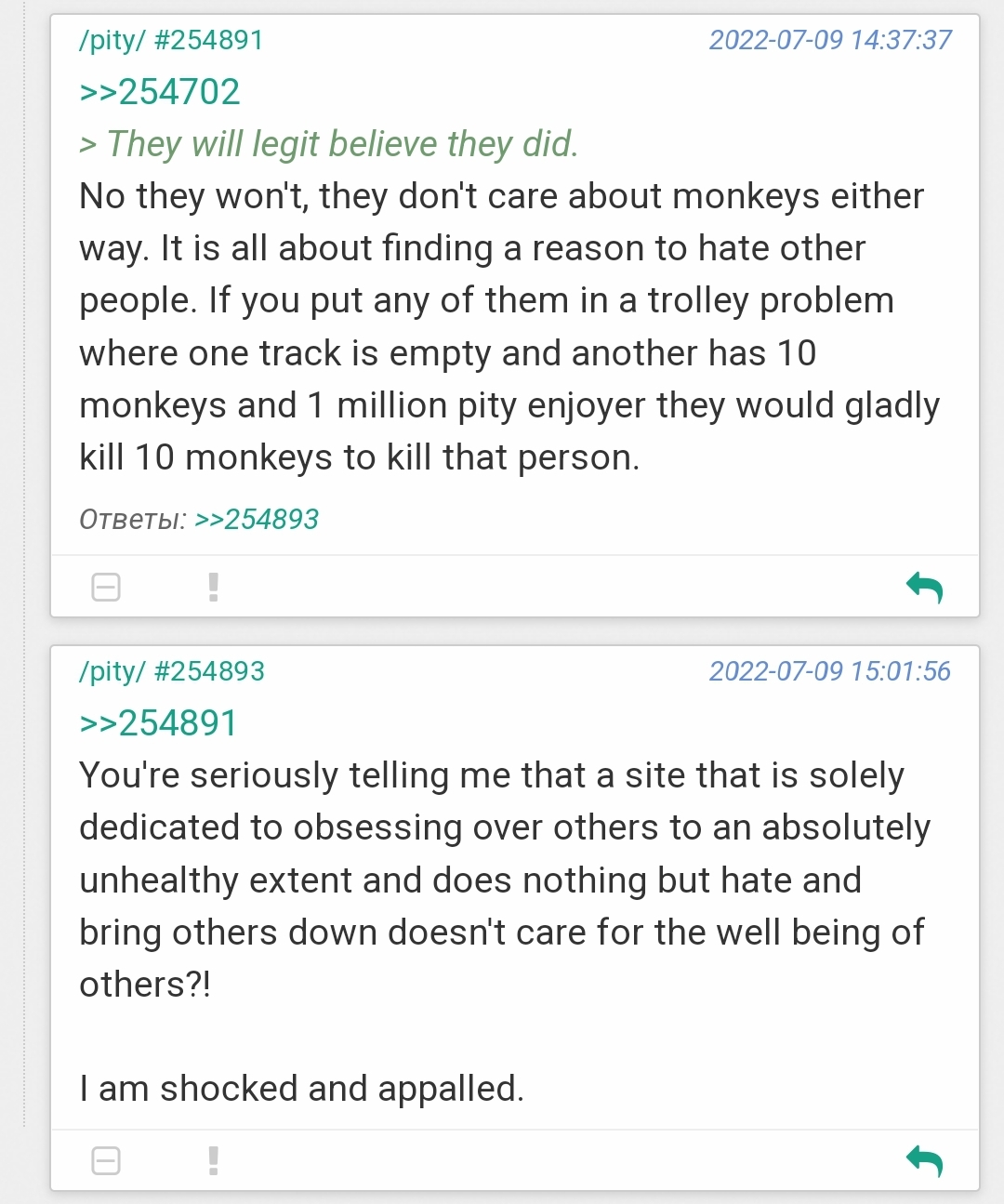Open the /pity/ board link in post #254891's header
The image size is (1004, 1204).
click(x=112, y=40)
